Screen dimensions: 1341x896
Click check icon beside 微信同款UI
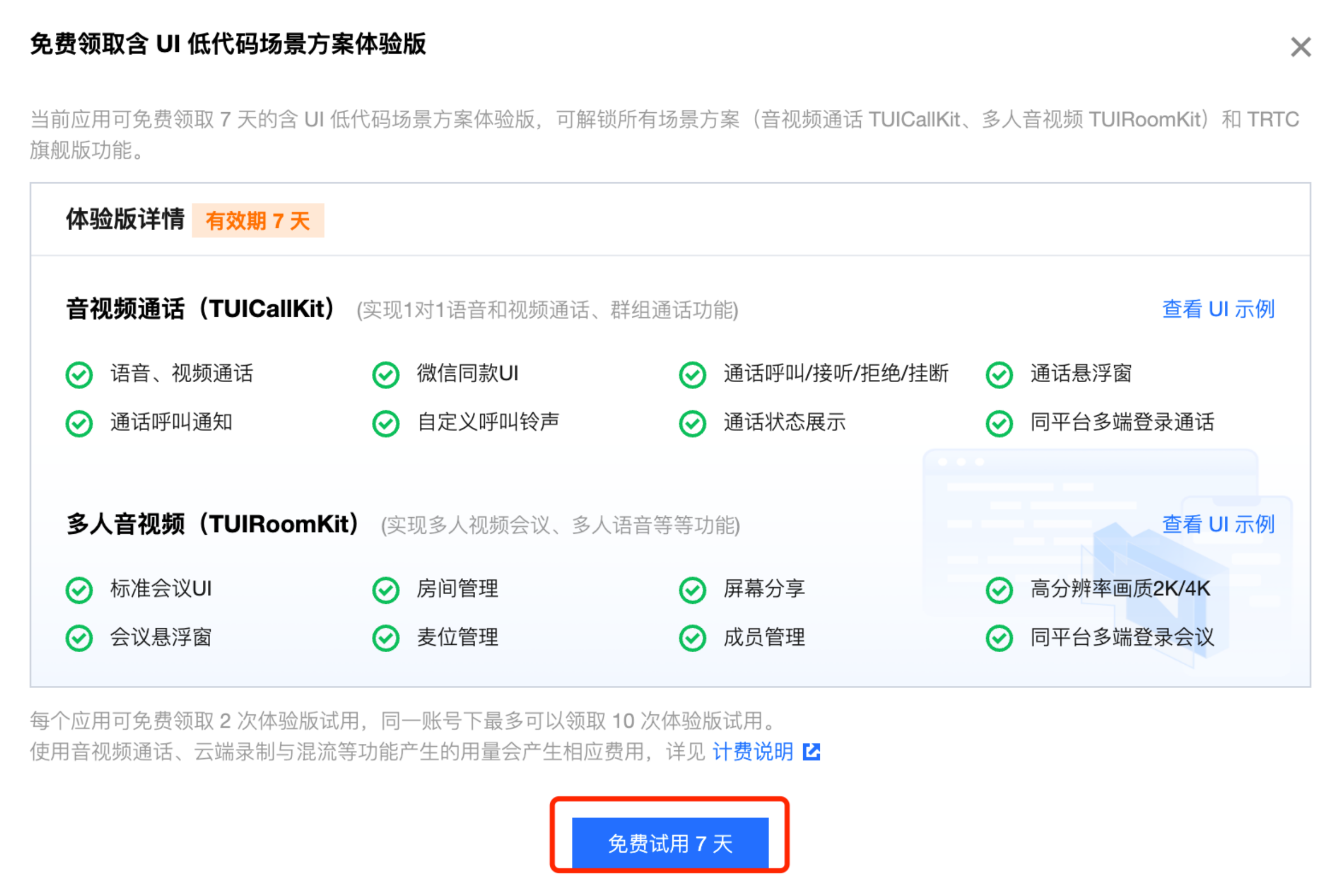(386, 375)
